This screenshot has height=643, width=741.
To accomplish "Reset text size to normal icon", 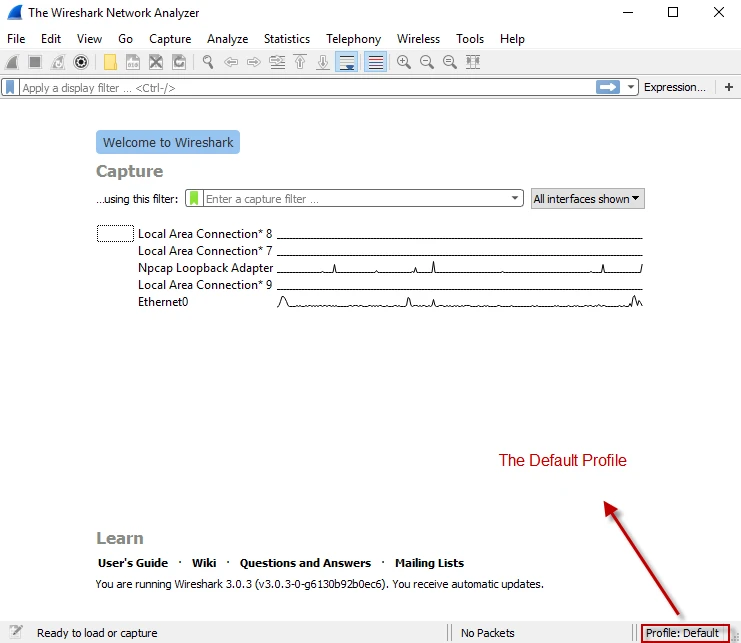I will click(x=450, y=62).
